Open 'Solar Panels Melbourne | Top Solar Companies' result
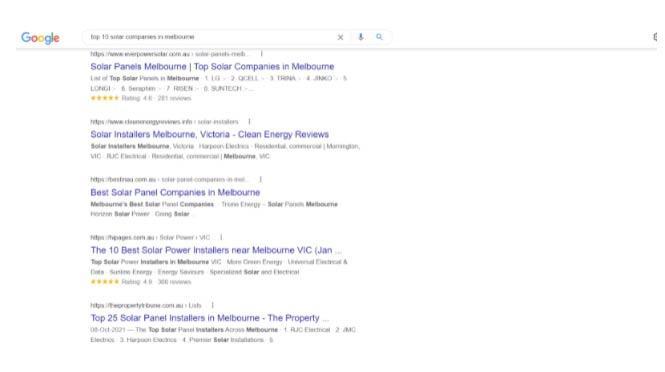Image resolution: width=665 pixels, height=372 pixels. 212,67
